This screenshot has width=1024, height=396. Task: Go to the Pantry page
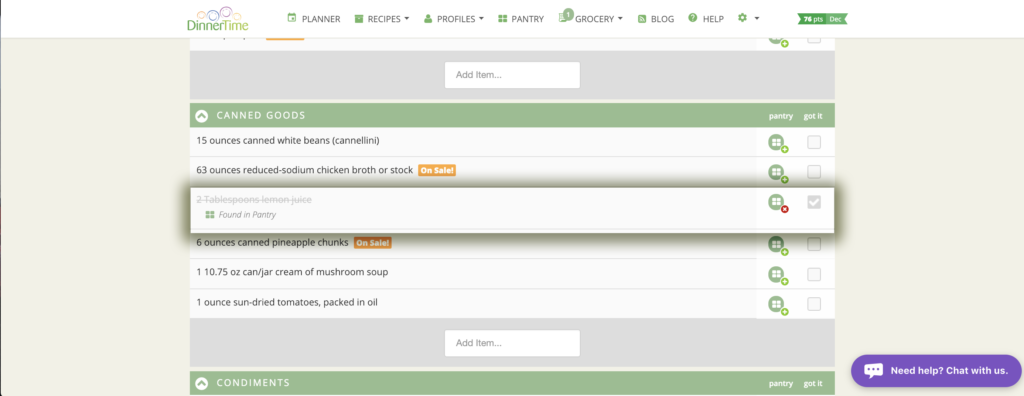pos(520,19)
